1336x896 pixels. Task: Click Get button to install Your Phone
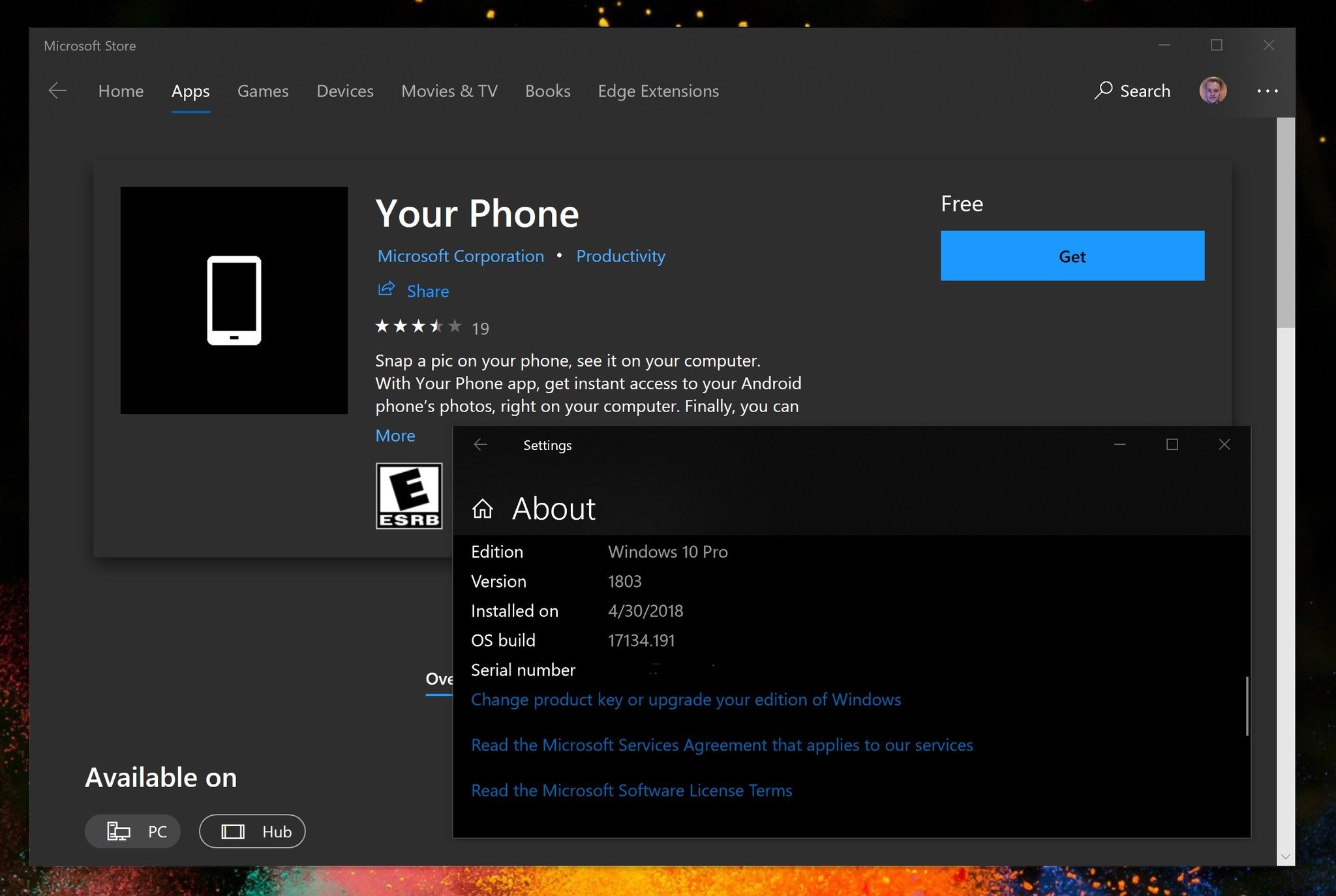pos(1072,255)
